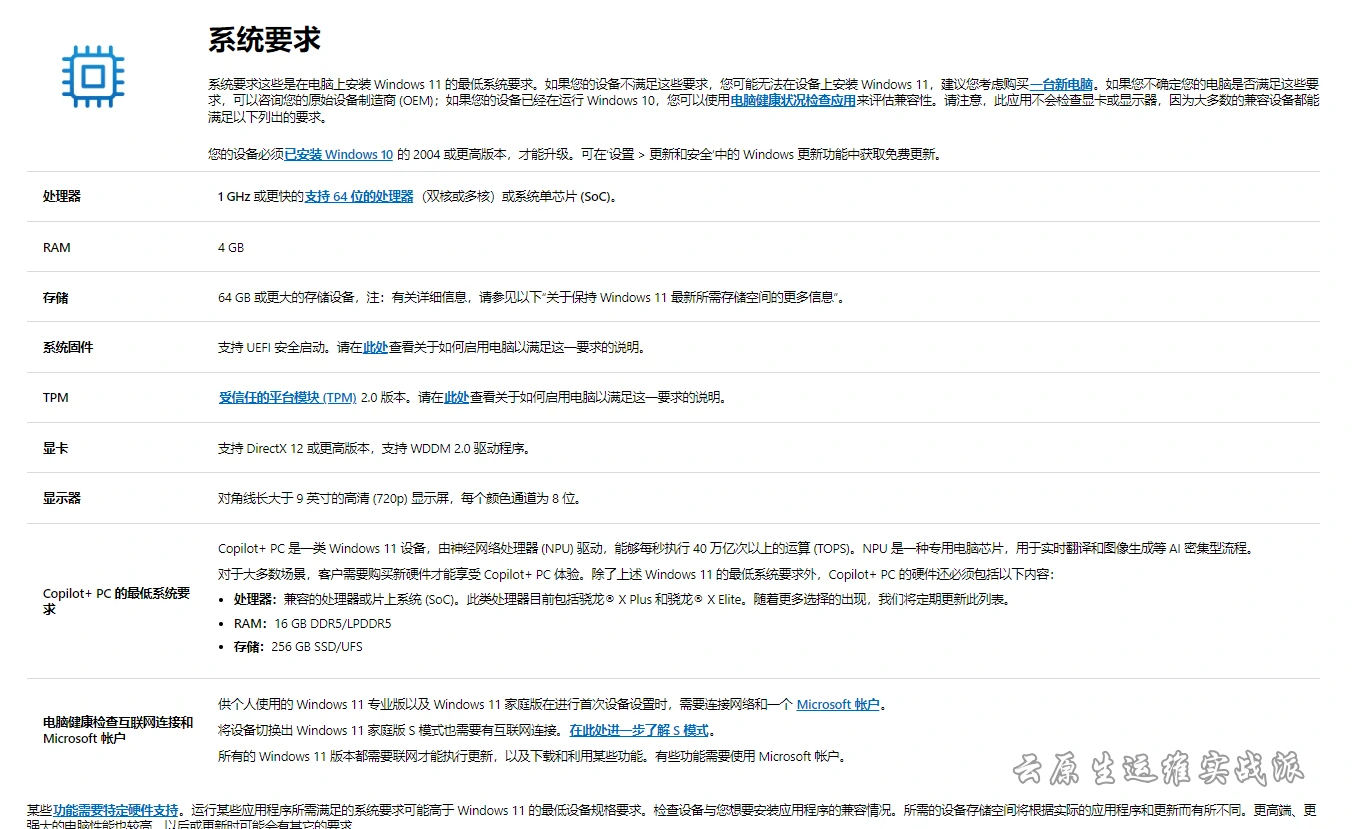Image resolution: width=1359 pixels, height=829 pixels.
Task: Click the 系统固件 row label
Action: pos(68,347)
